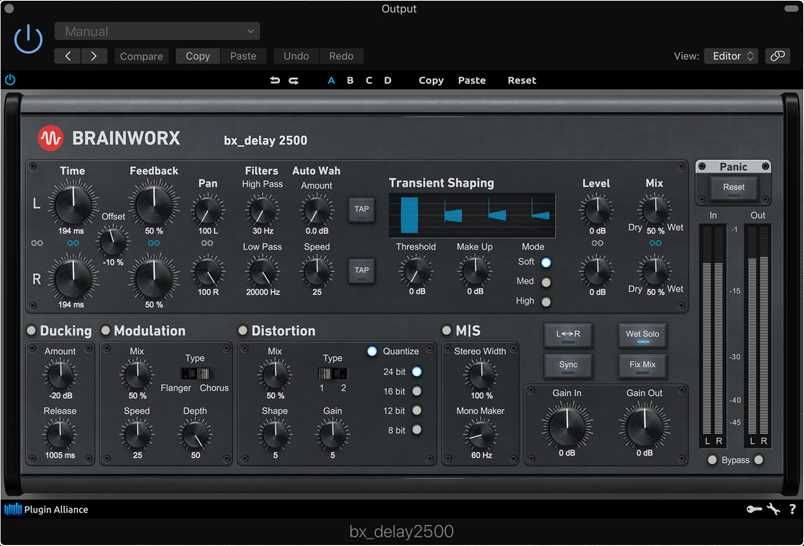Image resolution: width=804 pixels, height=546 pixels.
Task: Toggle the Quantize LED
Action: [372, 351]
